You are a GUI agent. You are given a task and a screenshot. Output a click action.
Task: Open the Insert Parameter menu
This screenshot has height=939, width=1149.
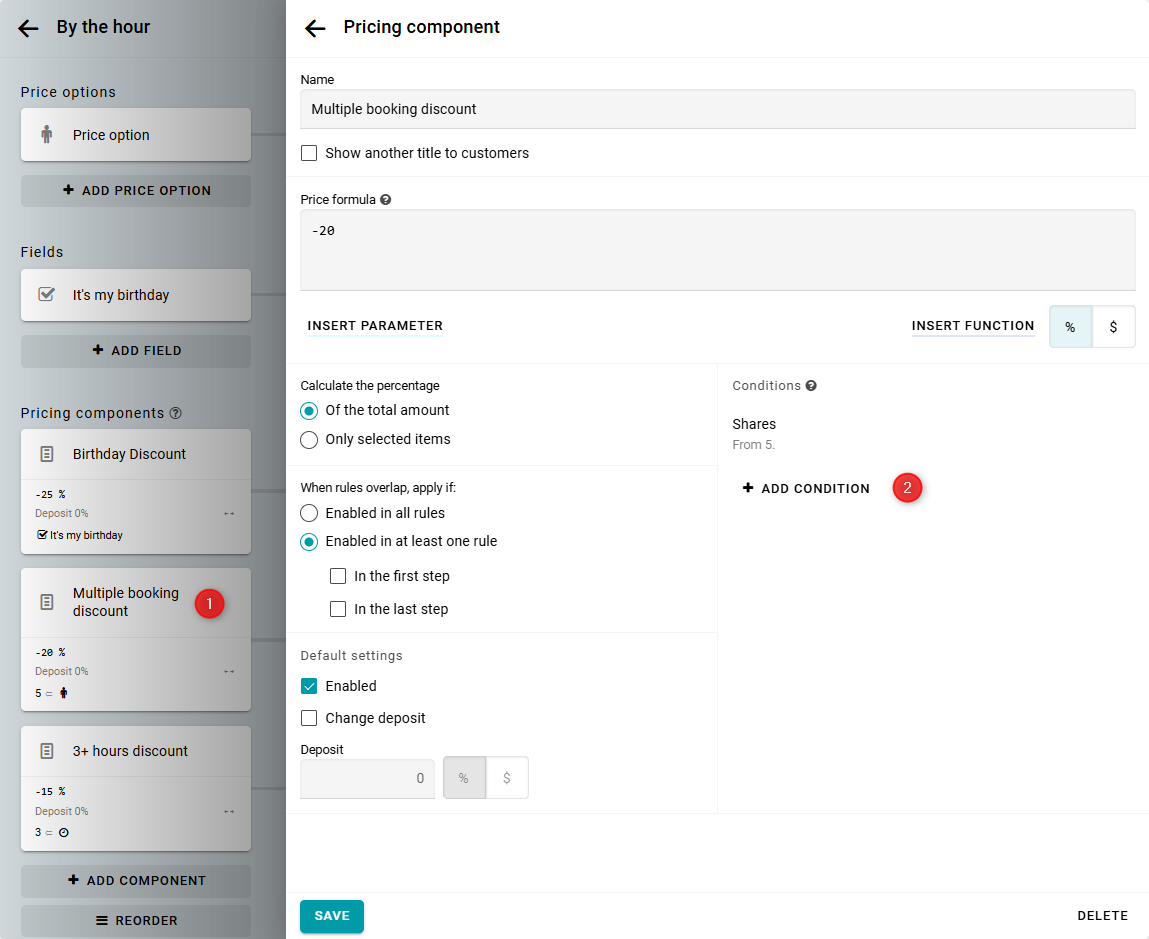coord(375,326)
